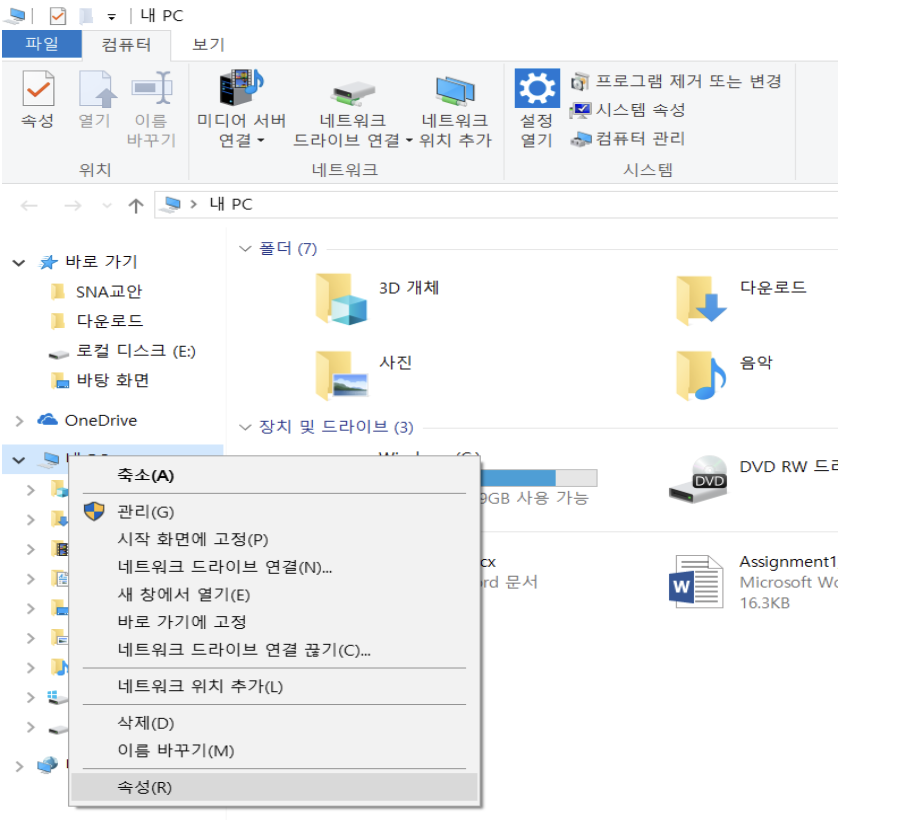Image resolution: width=912 pixels, height=820 pixels.
Task: Select 로컬 디스크 (E:) in navigation pane
Action: click(x=136, y=351)
